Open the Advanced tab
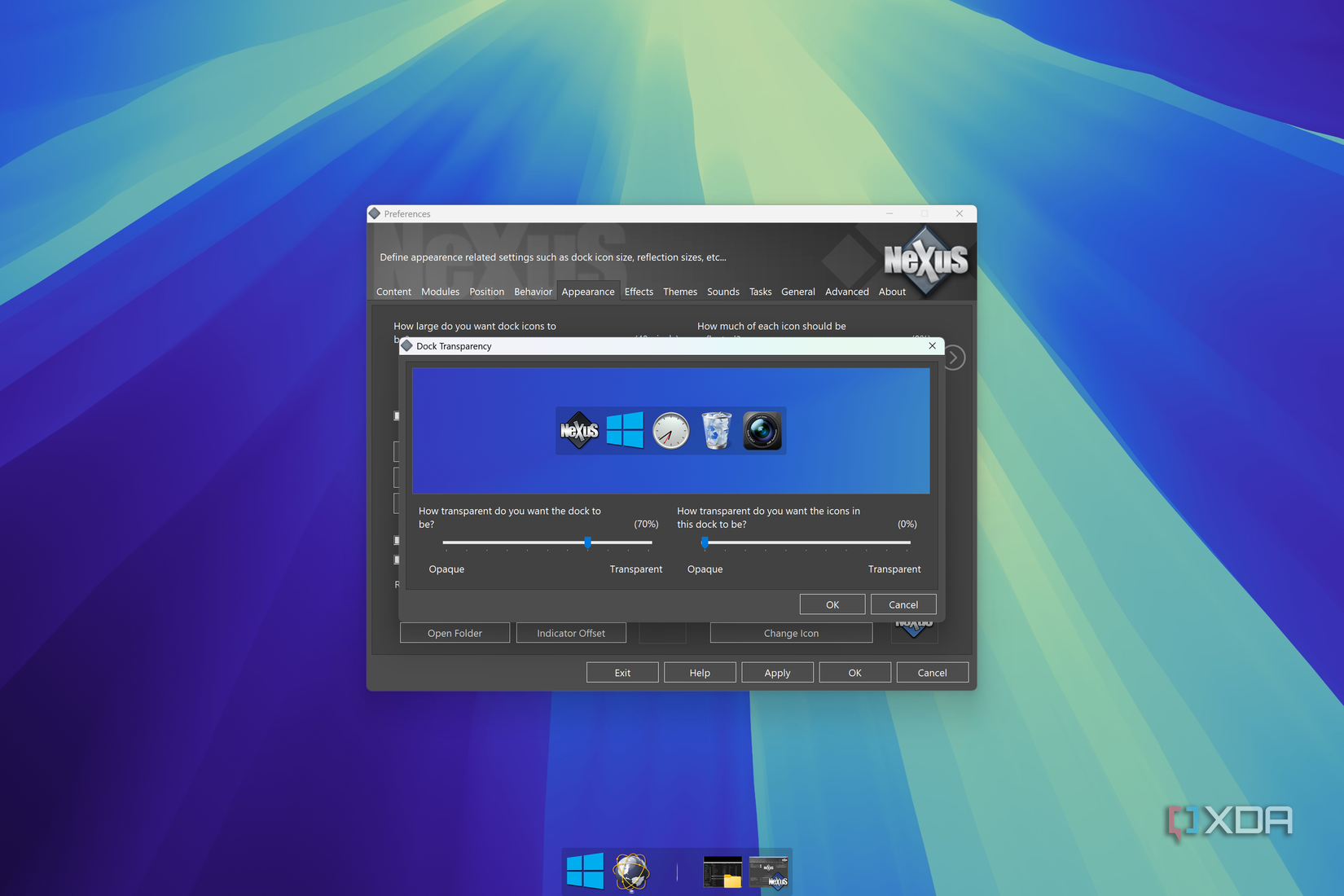Image resolution: width=1344 pixels, height=896 pixels. click(847, 292)
